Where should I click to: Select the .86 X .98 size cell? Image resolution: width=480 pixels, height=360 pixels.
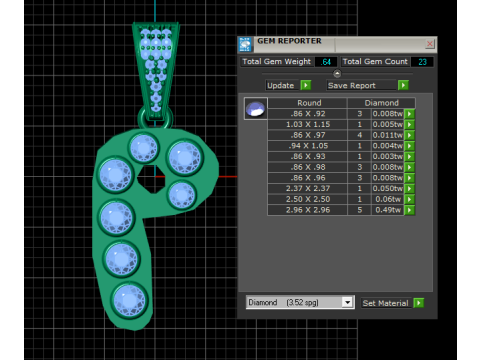coord(308,167)
